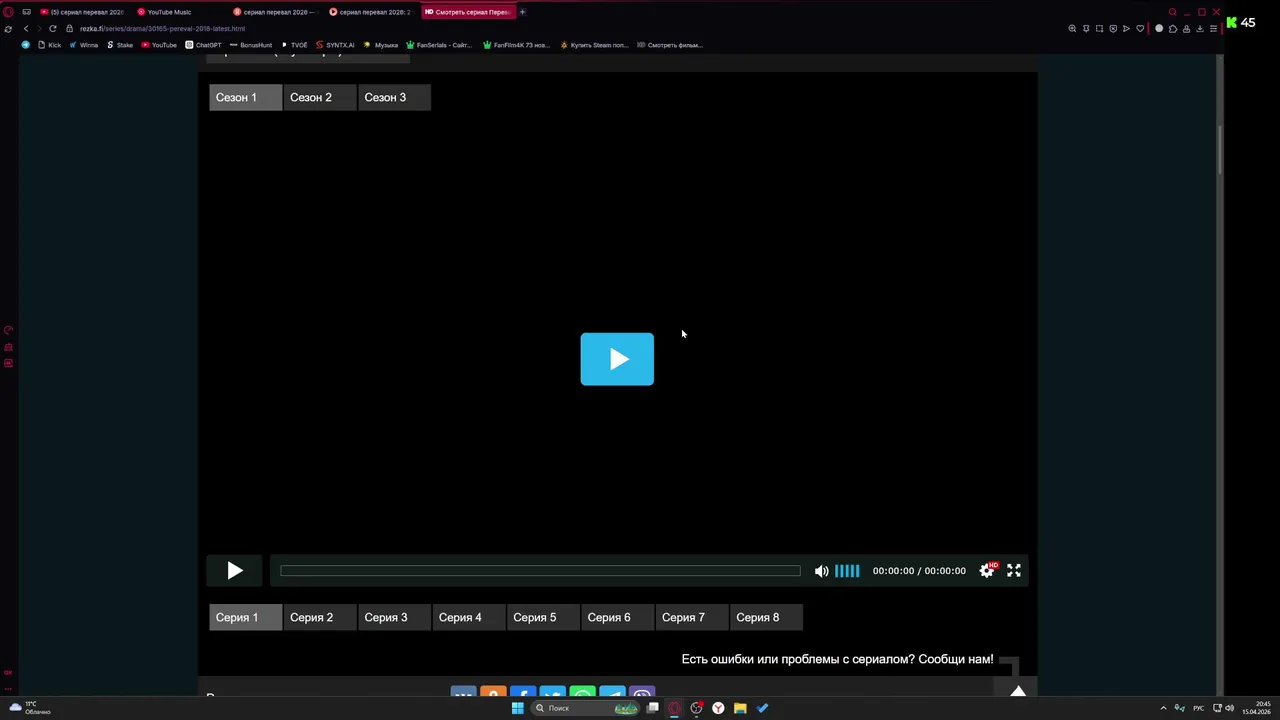Open the ChatGPT bookmark
Screen dimensions: 1280x720
point(203,45)
